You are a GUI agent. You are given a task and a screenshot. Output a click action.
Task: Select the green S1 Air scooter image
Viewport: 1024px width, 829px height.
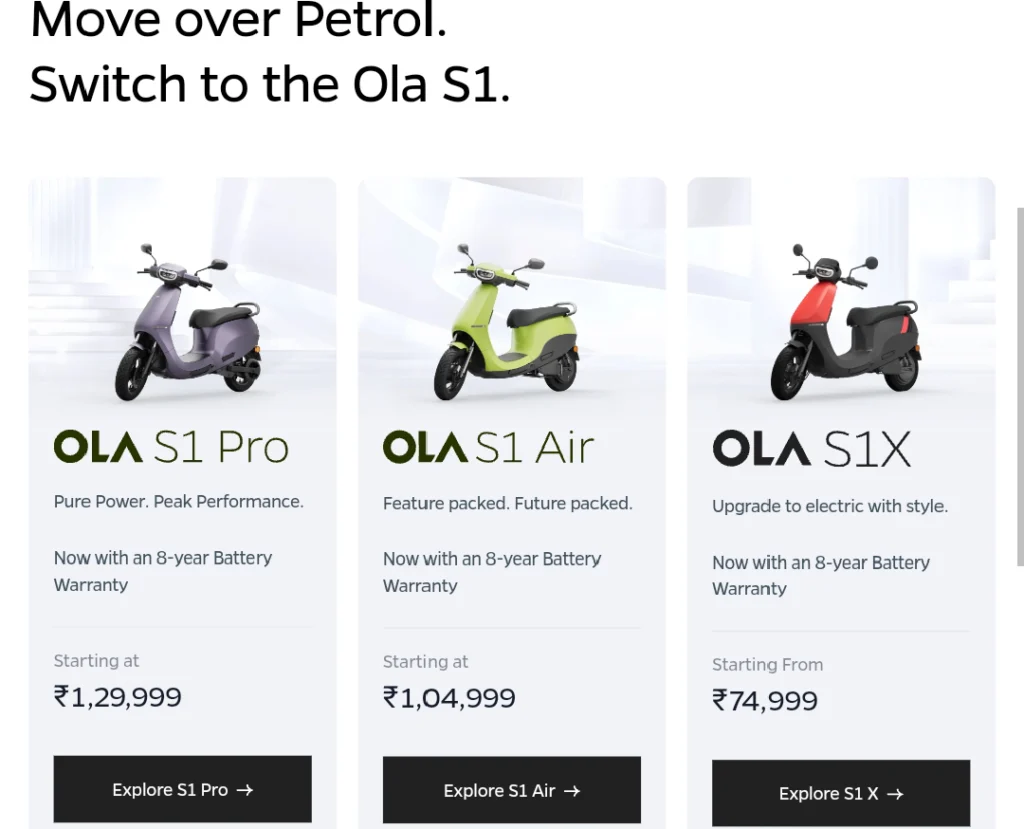[x=506, y=322]
